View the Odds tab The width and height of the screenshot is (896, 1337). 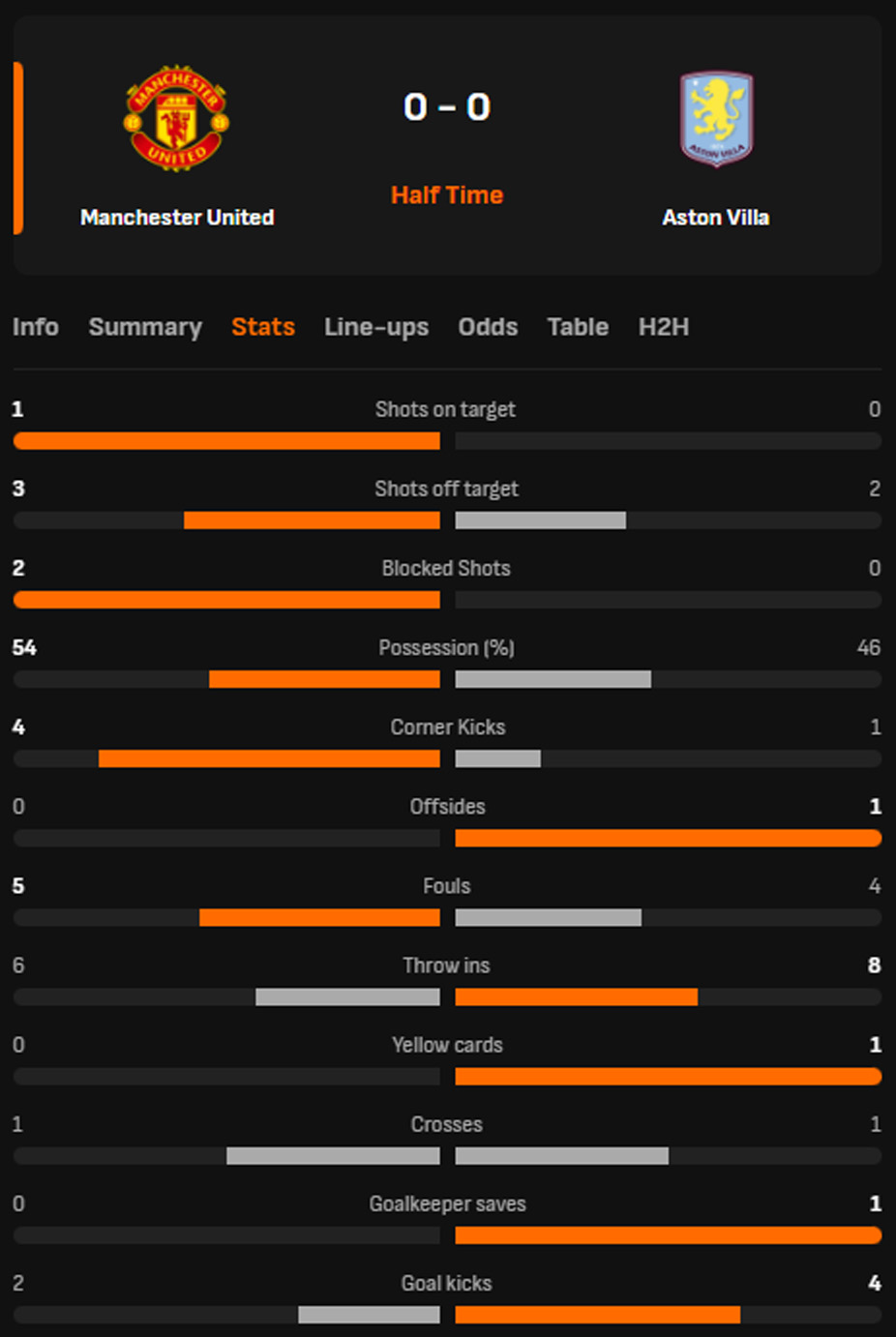pyautogui.click(x=488, y=327)
